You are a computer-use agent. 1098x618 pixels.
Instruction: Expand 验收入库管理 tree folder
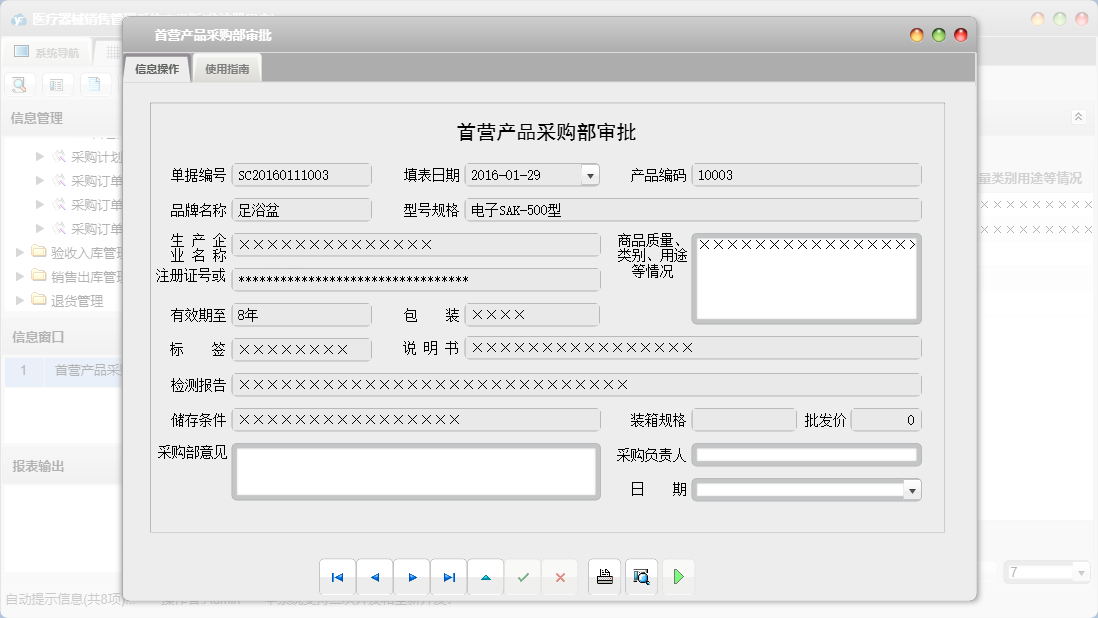pos(20,252)
